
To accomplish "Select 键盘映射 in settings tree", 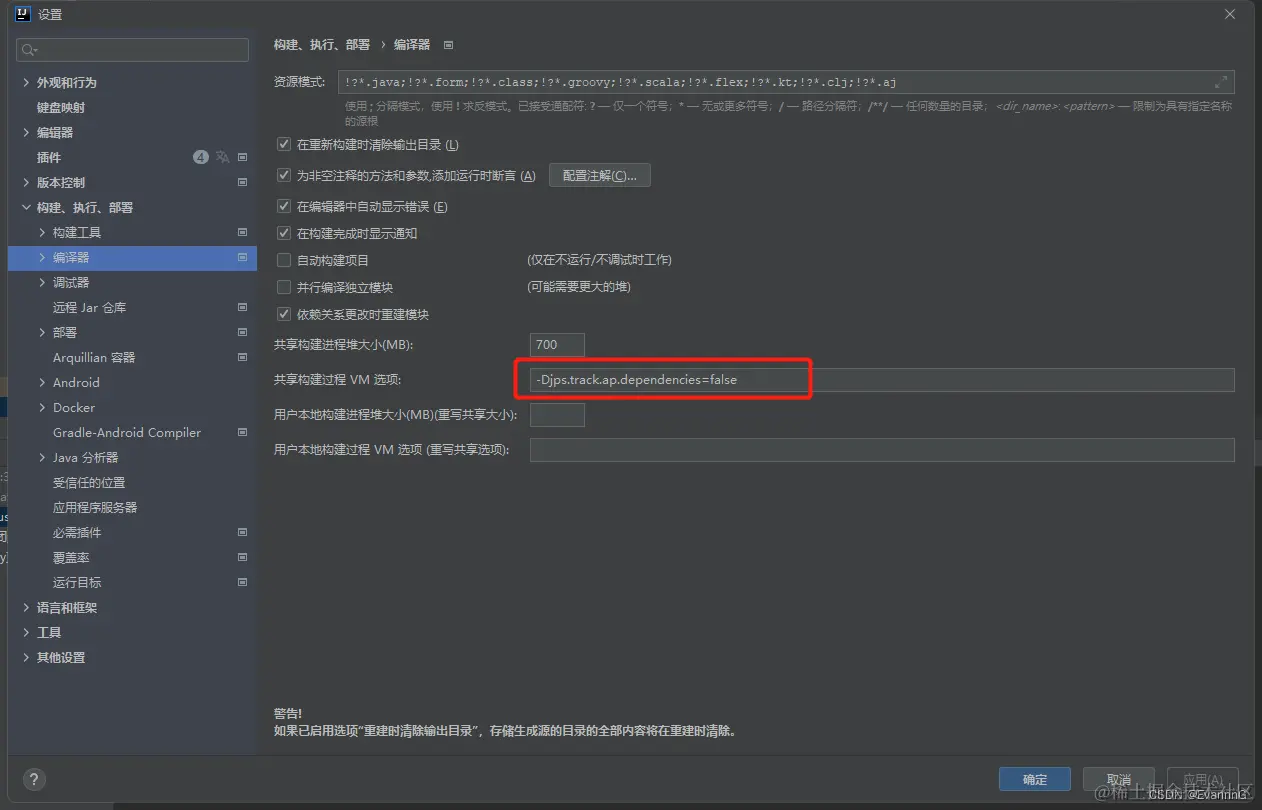I will (x=61, y=107).
